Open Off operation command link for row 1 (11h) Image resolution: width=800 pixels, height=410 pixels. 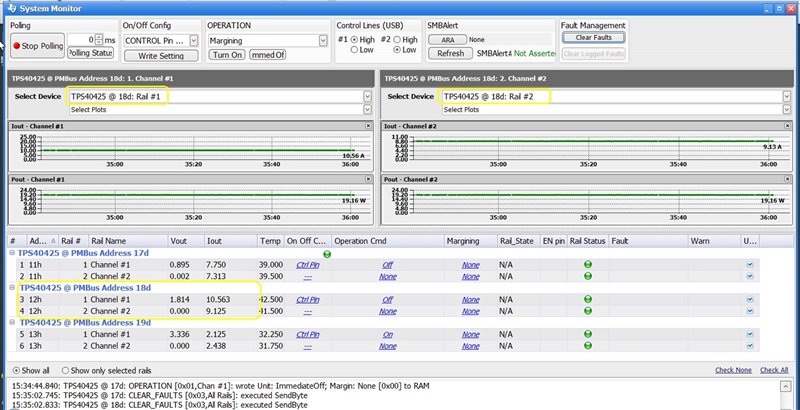tap(388, 265)
